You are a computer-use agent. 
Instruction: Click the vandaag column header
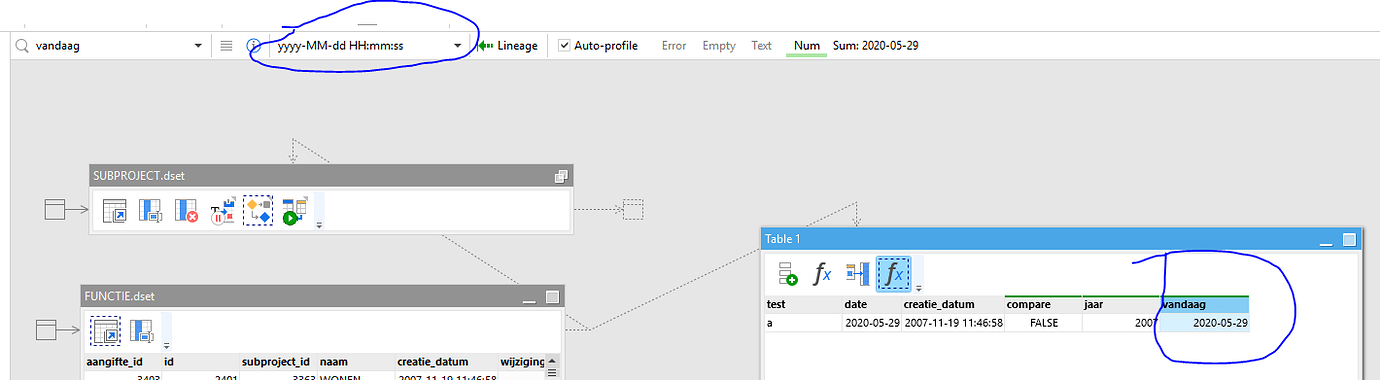[x=1204, y=305]
